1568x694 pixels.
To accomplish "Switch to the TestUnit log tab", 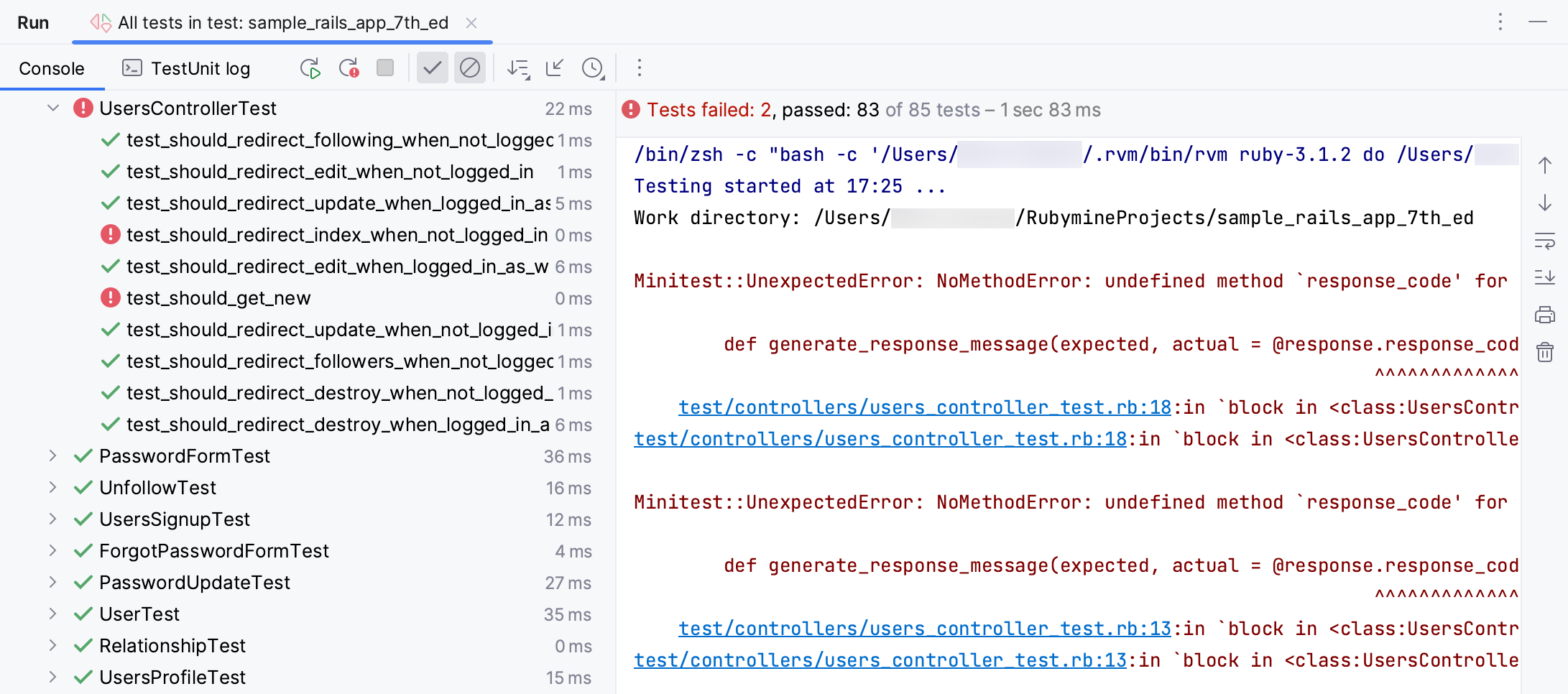I will point(186,68).
